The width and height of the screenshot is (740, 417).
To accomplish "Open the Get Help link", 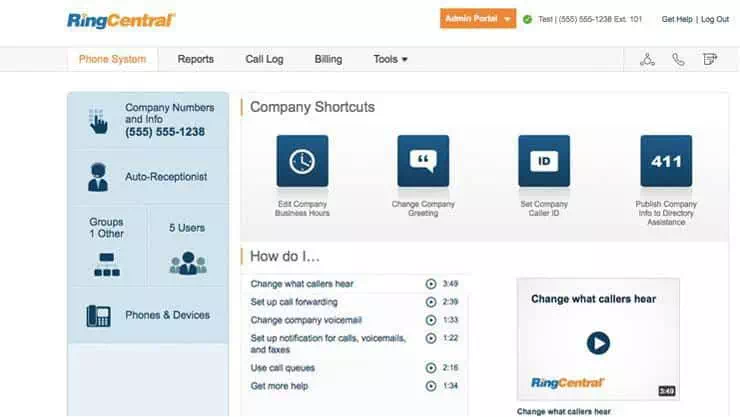I will 676,19.
